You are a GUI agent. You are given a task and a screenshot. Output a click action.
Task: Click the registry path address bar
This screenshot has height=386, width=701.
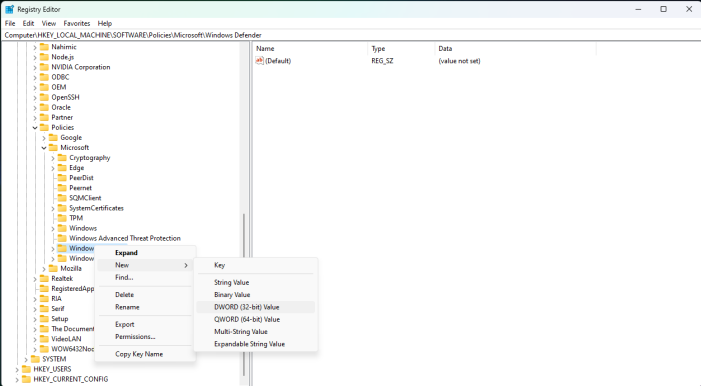(x=350, y=35)
